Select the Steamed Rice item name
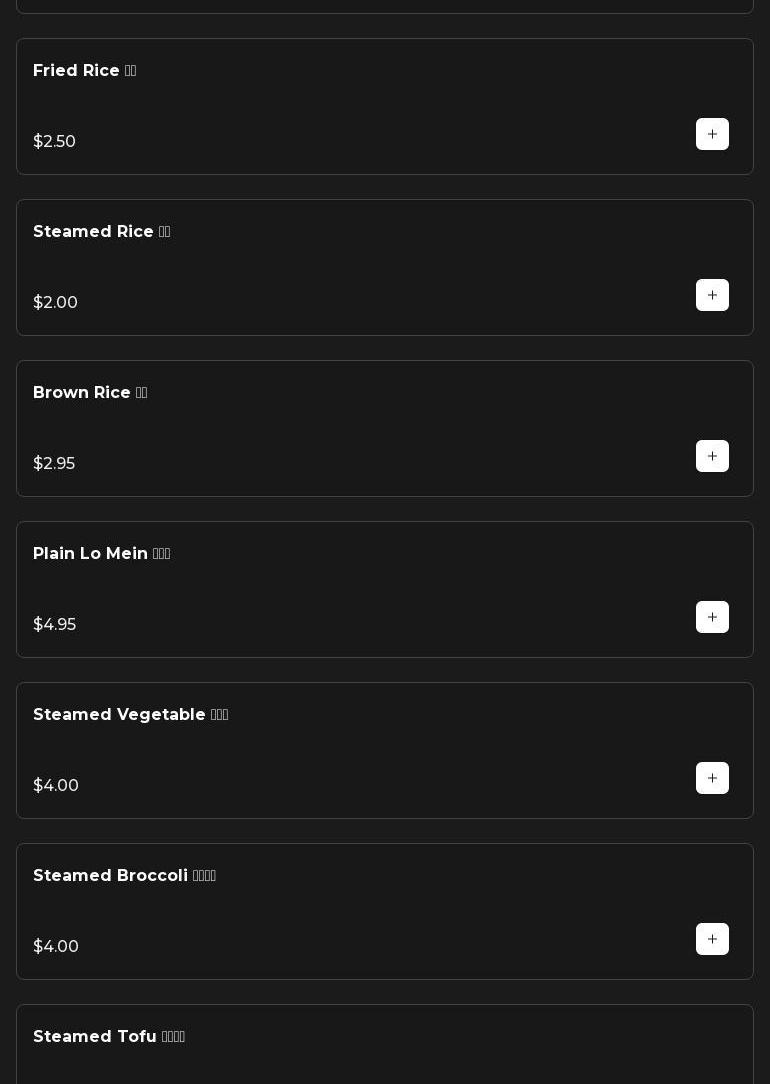 click(101, 232)
